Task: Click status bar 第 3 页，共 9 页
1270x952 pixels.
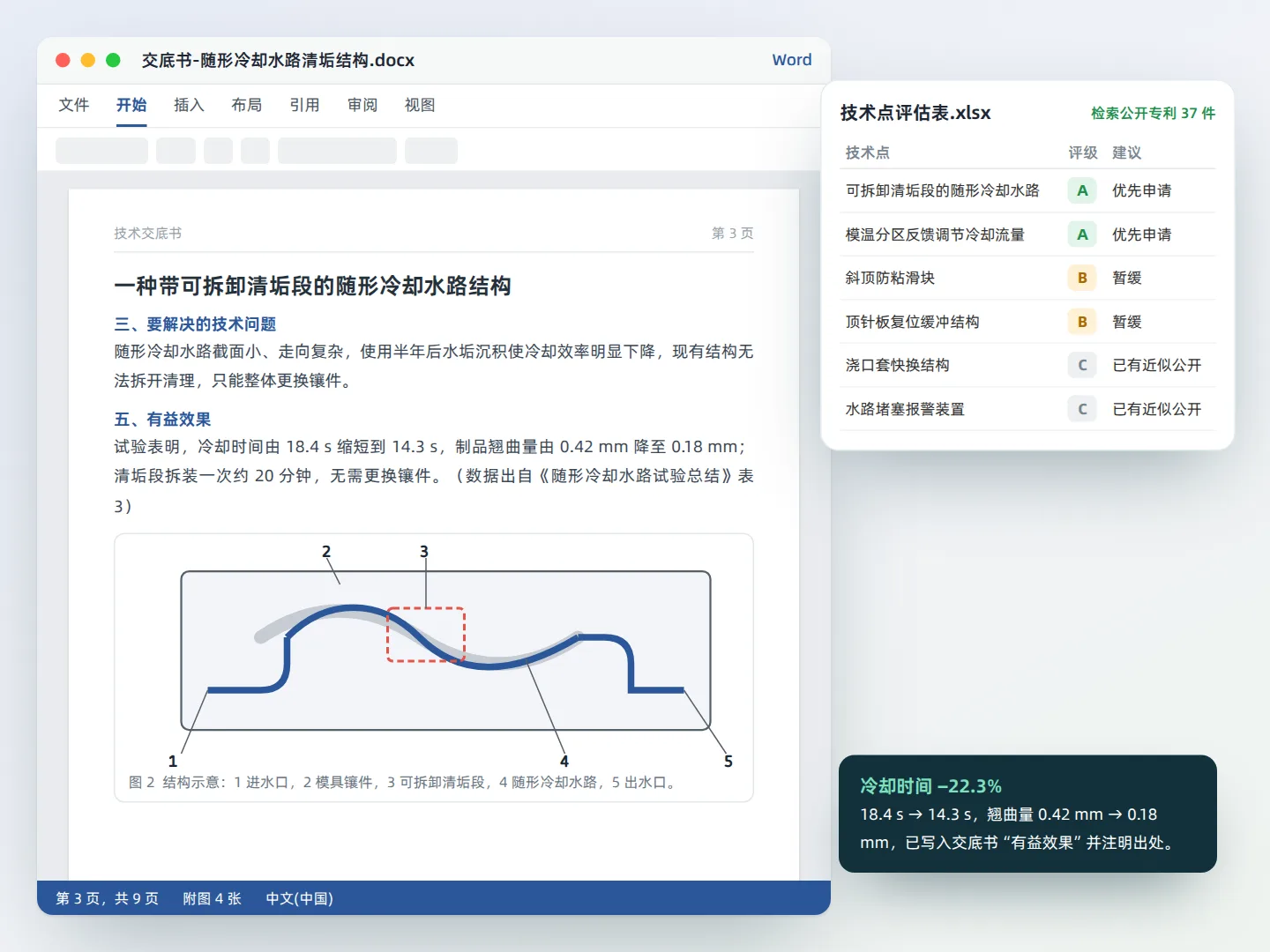Action: [x=107, y=898]
